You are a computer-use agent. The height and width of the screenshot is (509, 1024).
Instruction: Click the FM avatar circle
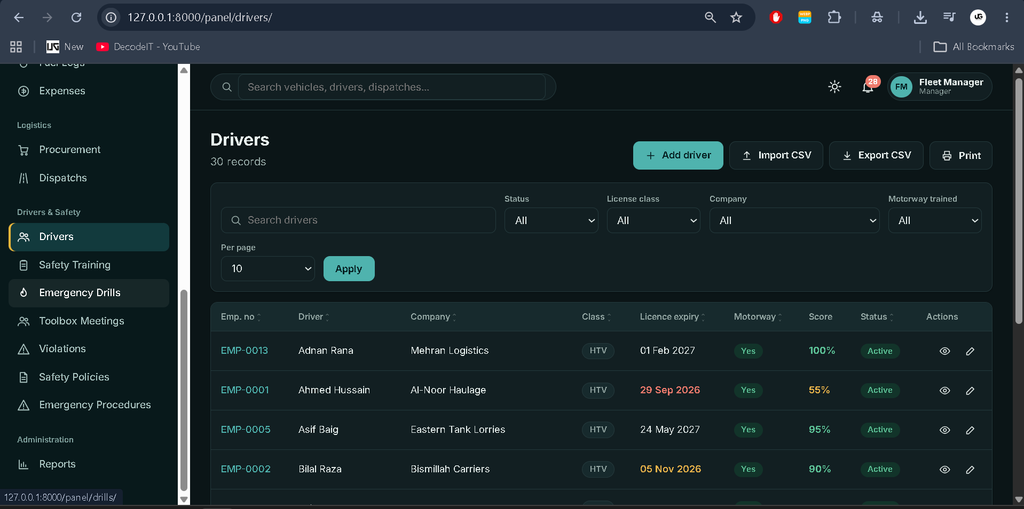click(901, 87)
